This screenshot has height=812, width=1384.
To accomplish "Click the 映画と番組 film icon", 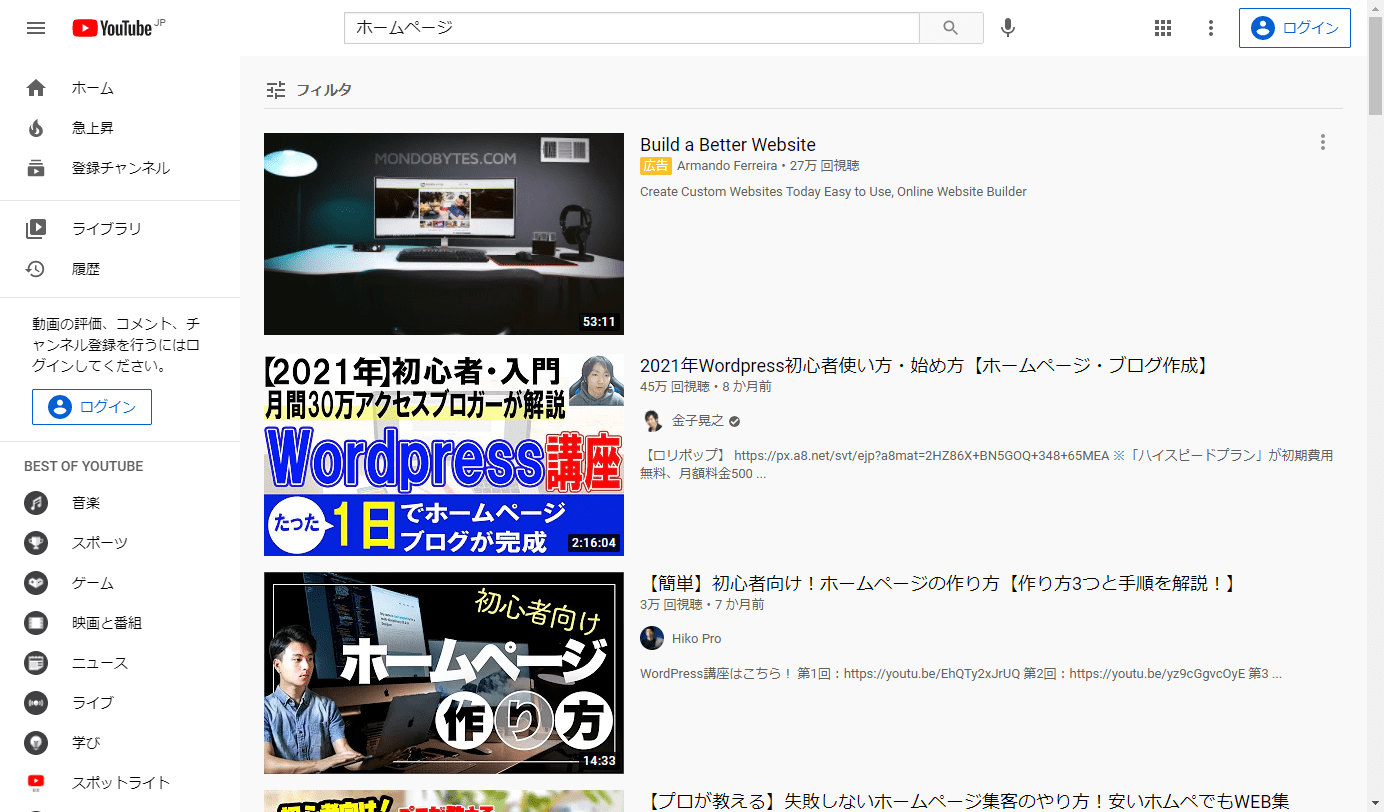I will pos(36,623).
